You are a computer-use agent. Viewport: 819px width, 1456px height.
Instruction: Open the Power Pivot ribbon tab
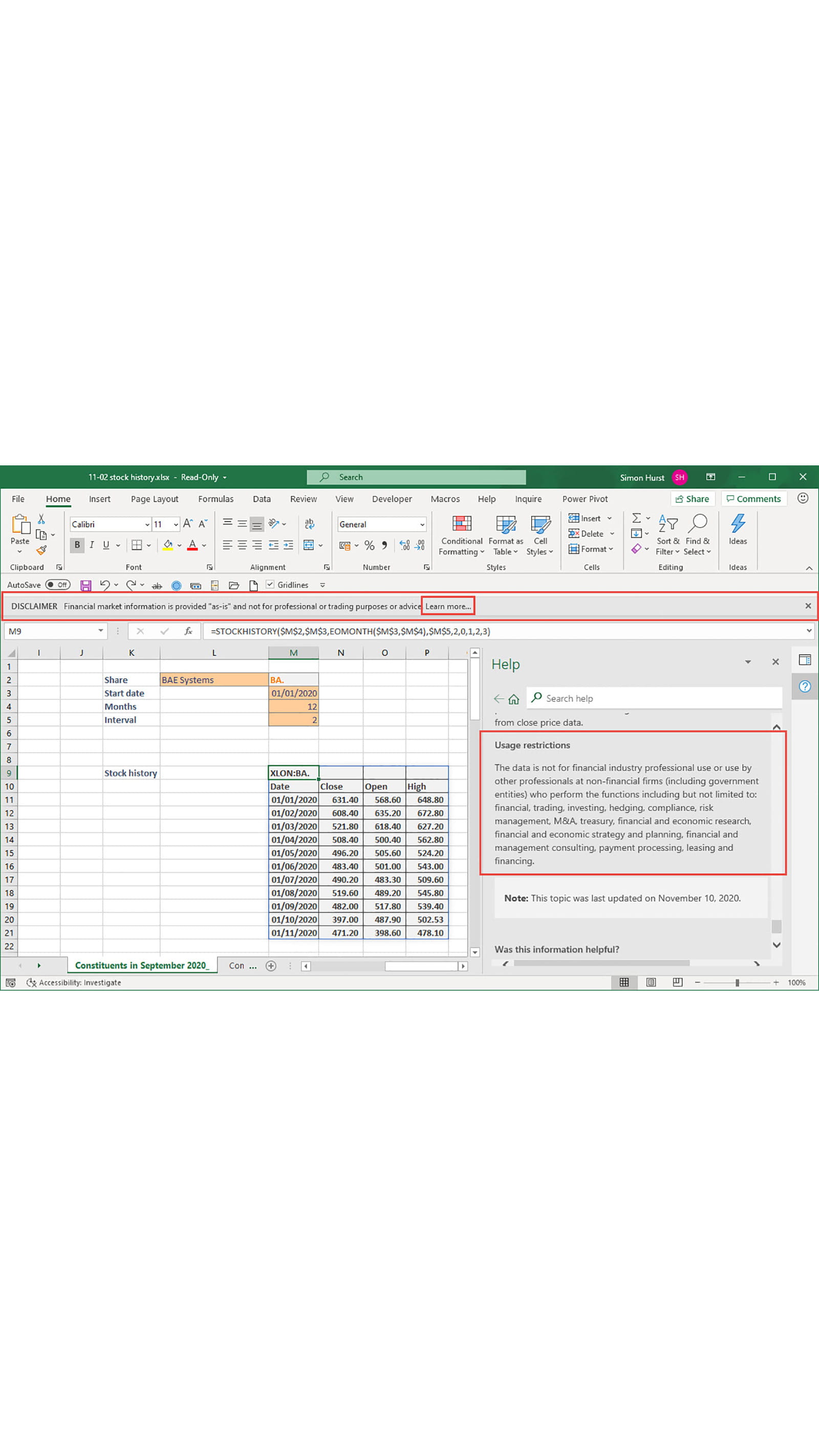click(585, 499)
